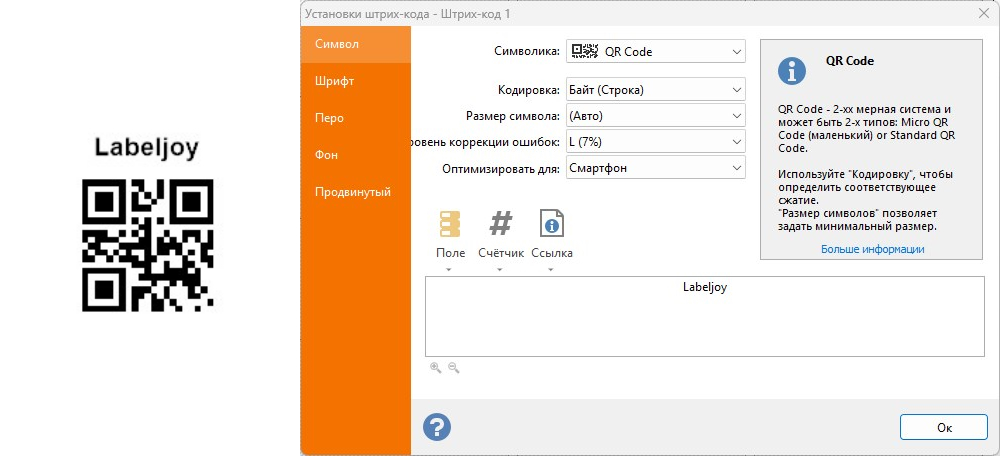This screenshot has width=1000, height=456.
Task: Click the QR Code heading in info panel
Action: point(849,61)
